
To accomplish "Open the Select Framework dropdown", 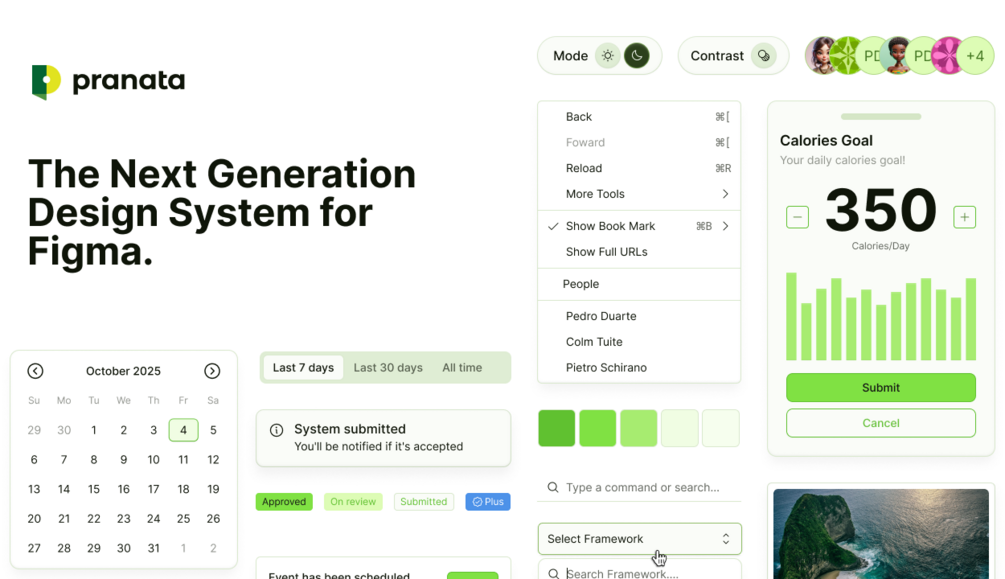I will 640,539.
